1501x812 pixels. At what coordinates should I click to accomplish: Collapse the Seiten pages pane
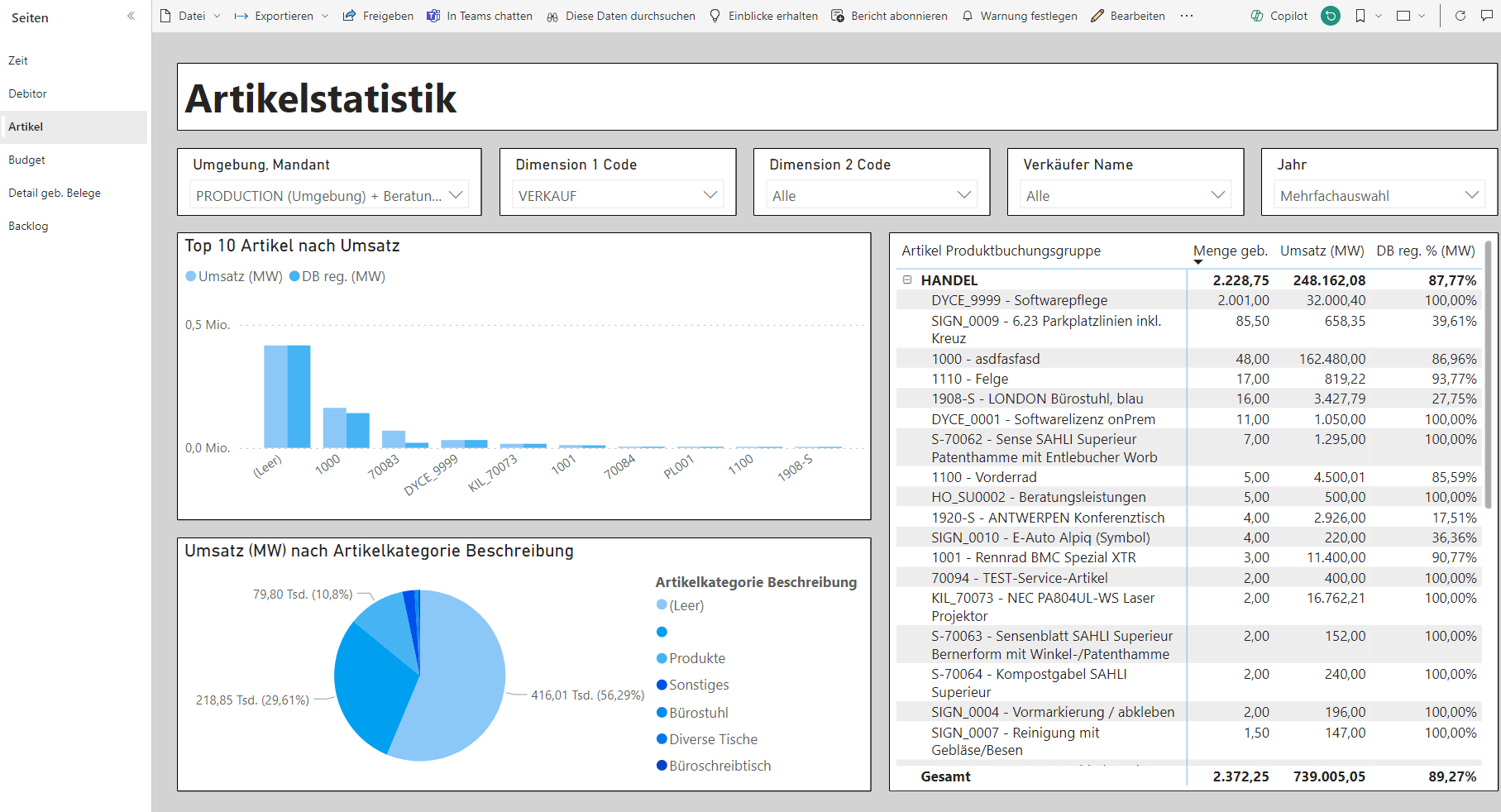click(131, 17)
